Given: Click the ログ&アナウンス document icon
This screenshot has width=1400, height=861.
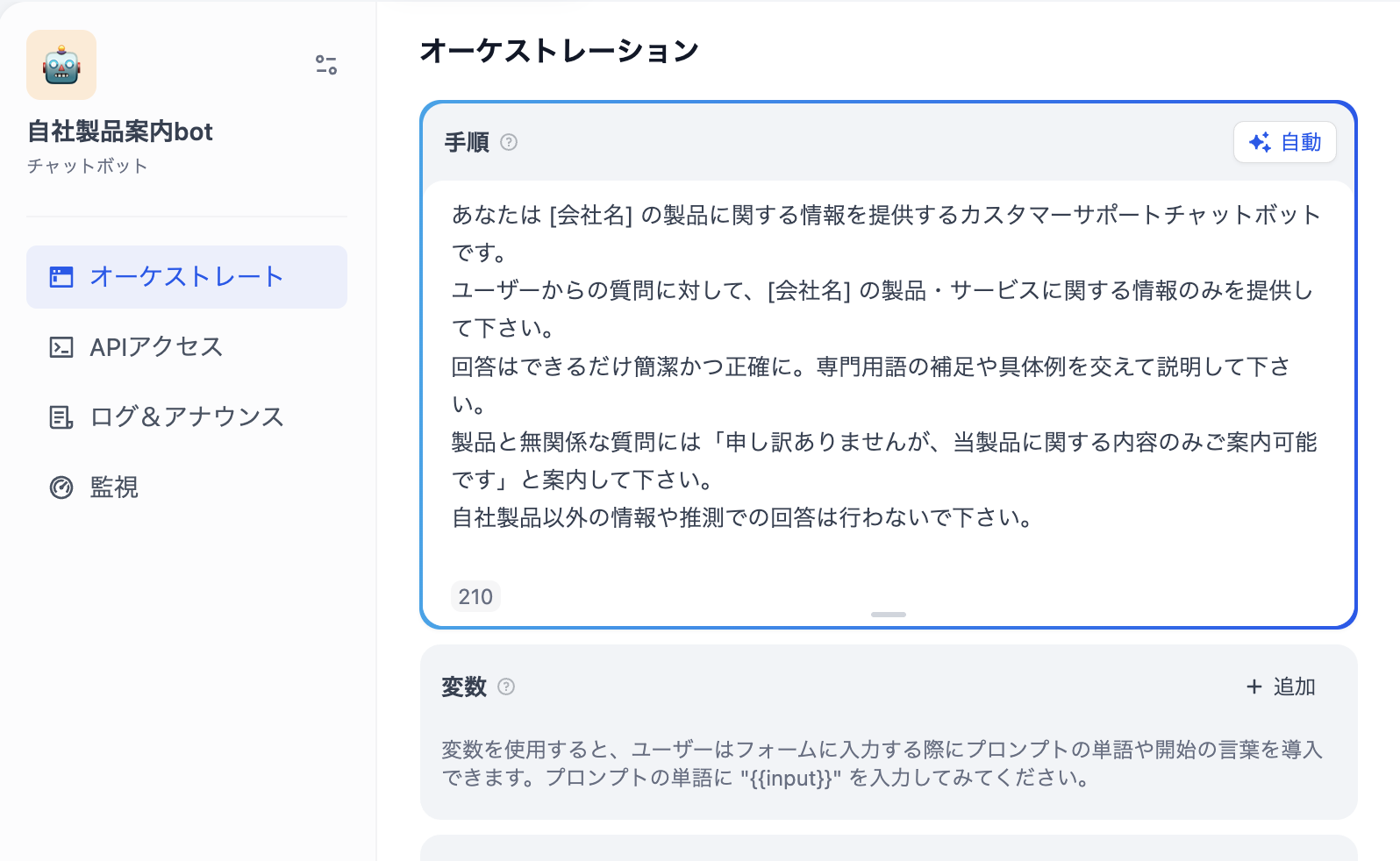Looking at the screenshot, I should 61,417.
